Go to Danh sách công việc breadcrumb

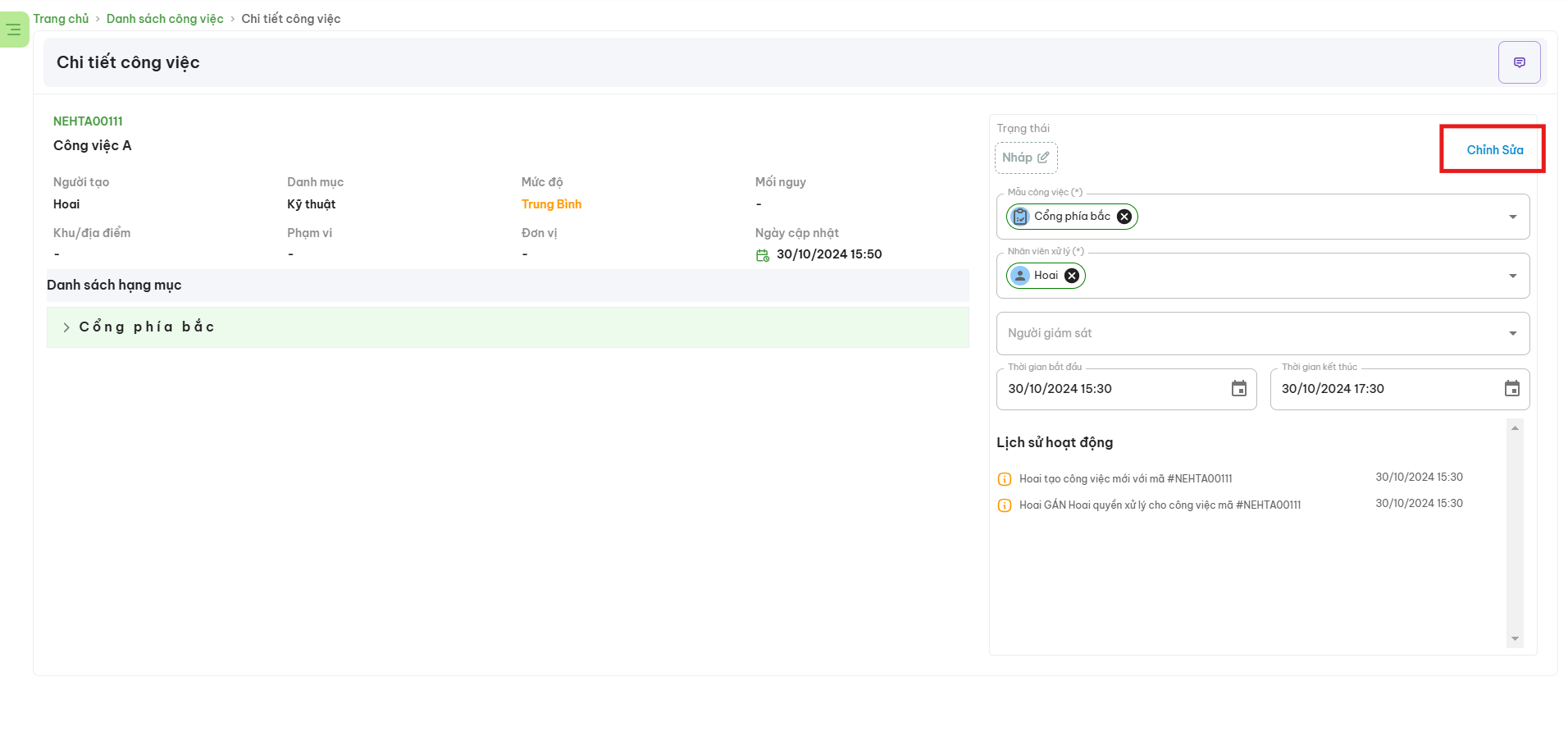click(165, 19)
